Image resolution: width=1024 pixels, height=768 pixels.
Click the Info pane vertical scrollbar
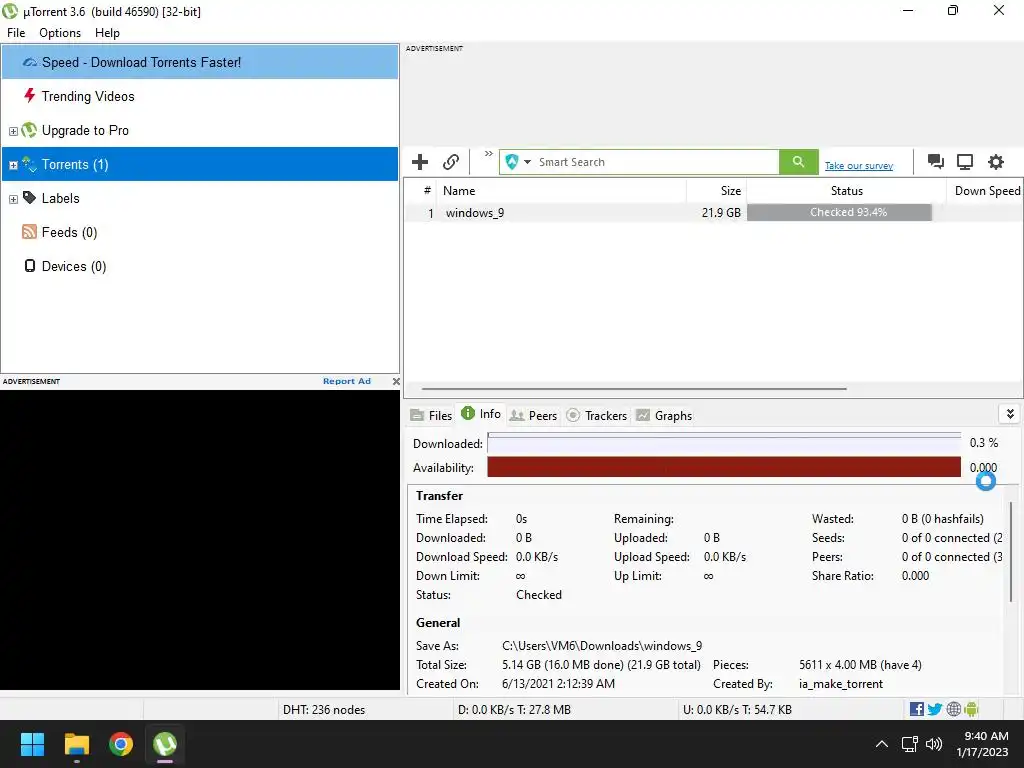click(1011, 552)
